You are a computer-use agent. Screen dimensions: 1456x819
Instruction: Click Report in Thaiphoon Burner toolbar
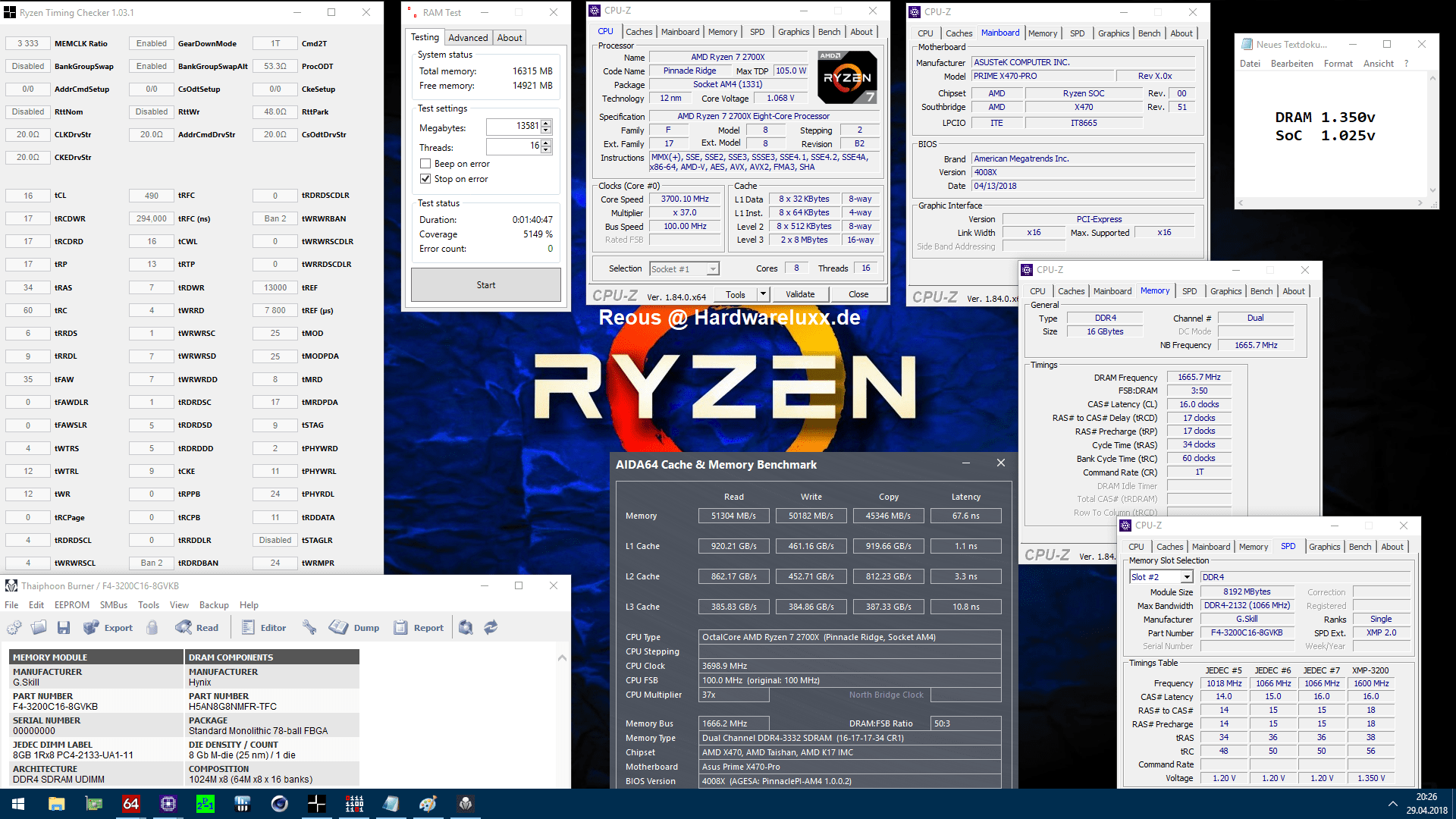[x=419, y=628]
